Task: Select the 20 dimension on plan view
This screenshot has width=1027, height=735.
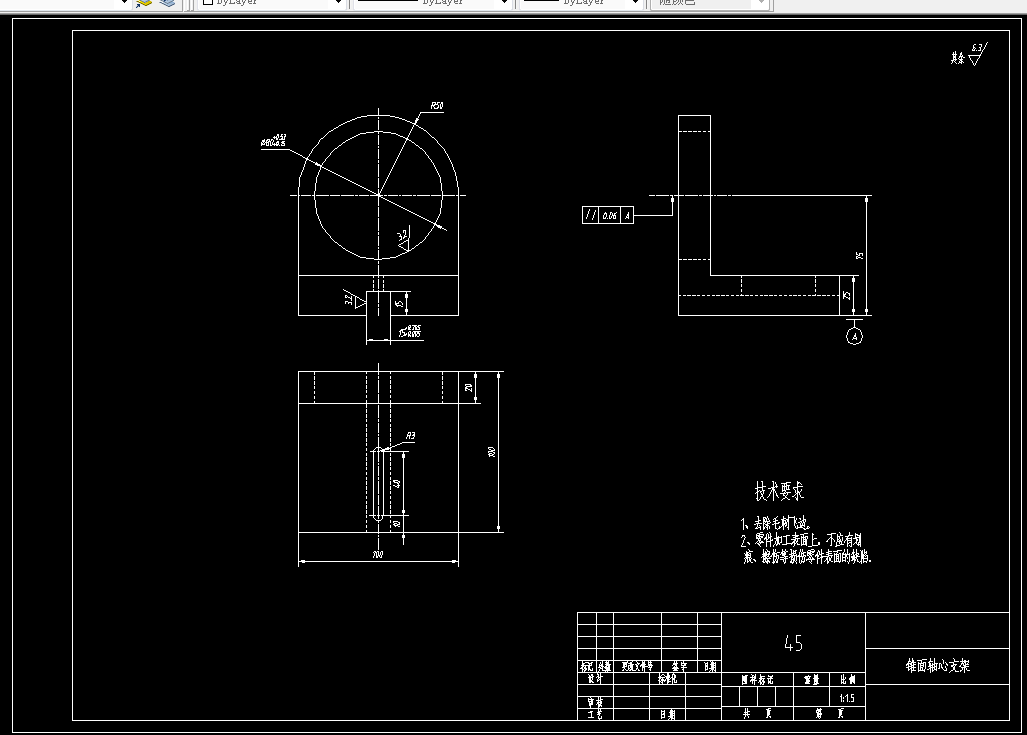Action: pyautogui.click(x=468, y=387)
